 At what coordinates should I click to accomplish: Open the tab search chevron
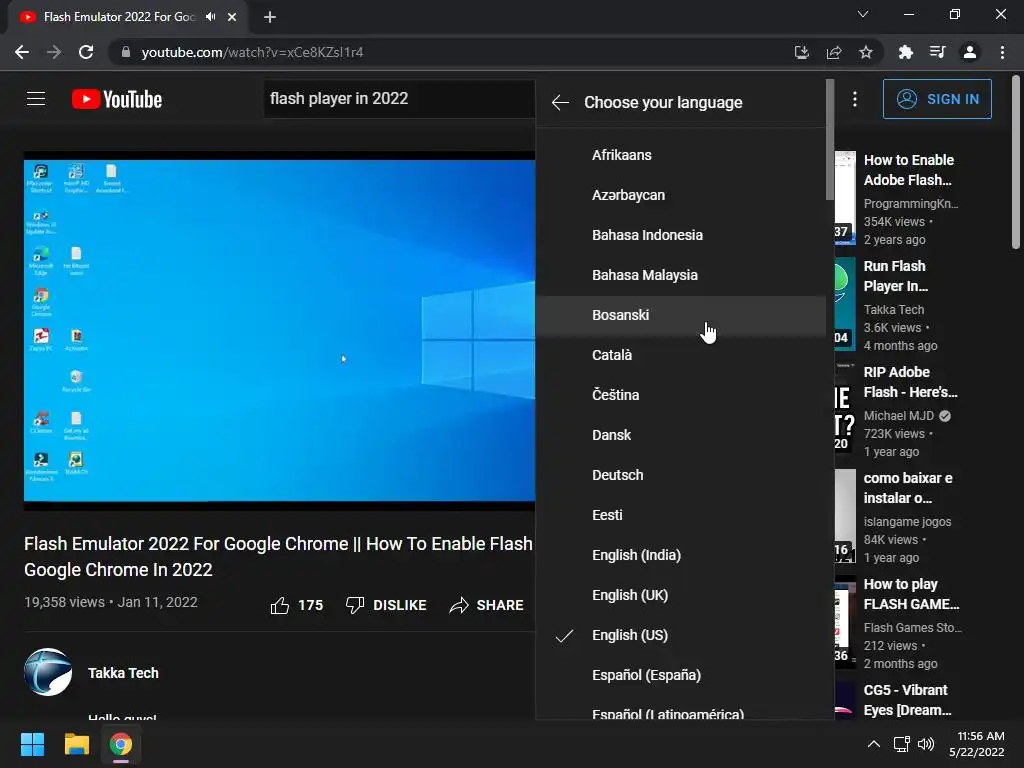click(863, 14)
